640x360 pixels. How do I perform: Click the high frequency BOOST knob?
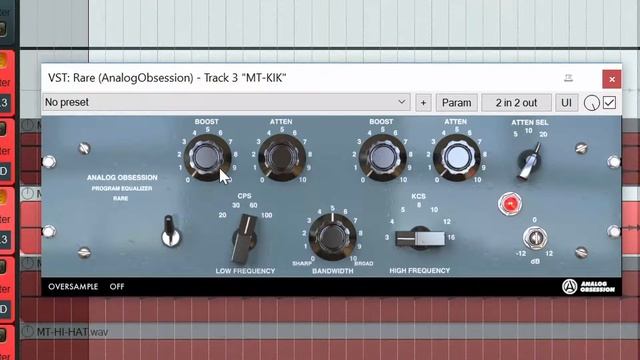[382, 157]
